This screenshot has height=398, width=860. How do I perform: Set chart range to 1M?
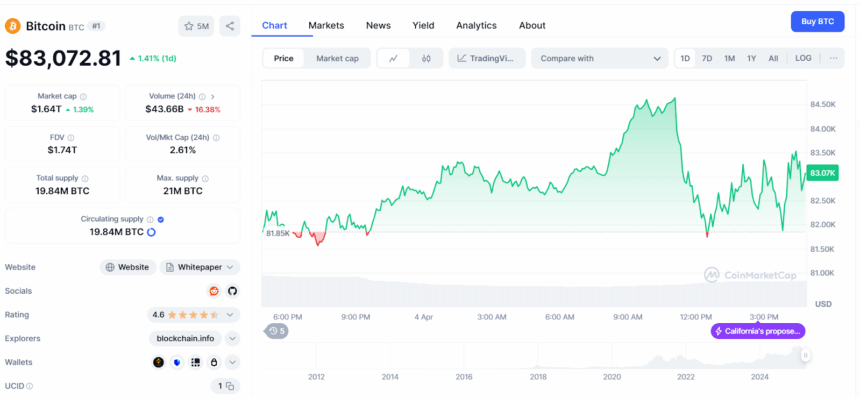tap(729, 58)
